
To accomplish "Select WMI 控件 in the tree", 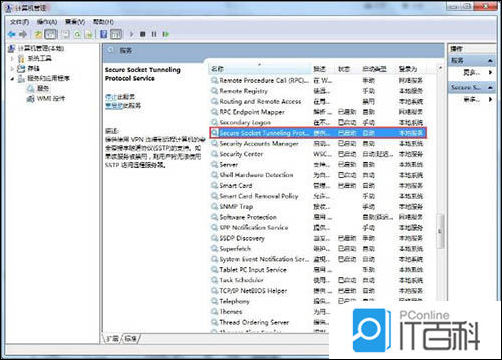I will pyautogui.click(x=51, y=99).
